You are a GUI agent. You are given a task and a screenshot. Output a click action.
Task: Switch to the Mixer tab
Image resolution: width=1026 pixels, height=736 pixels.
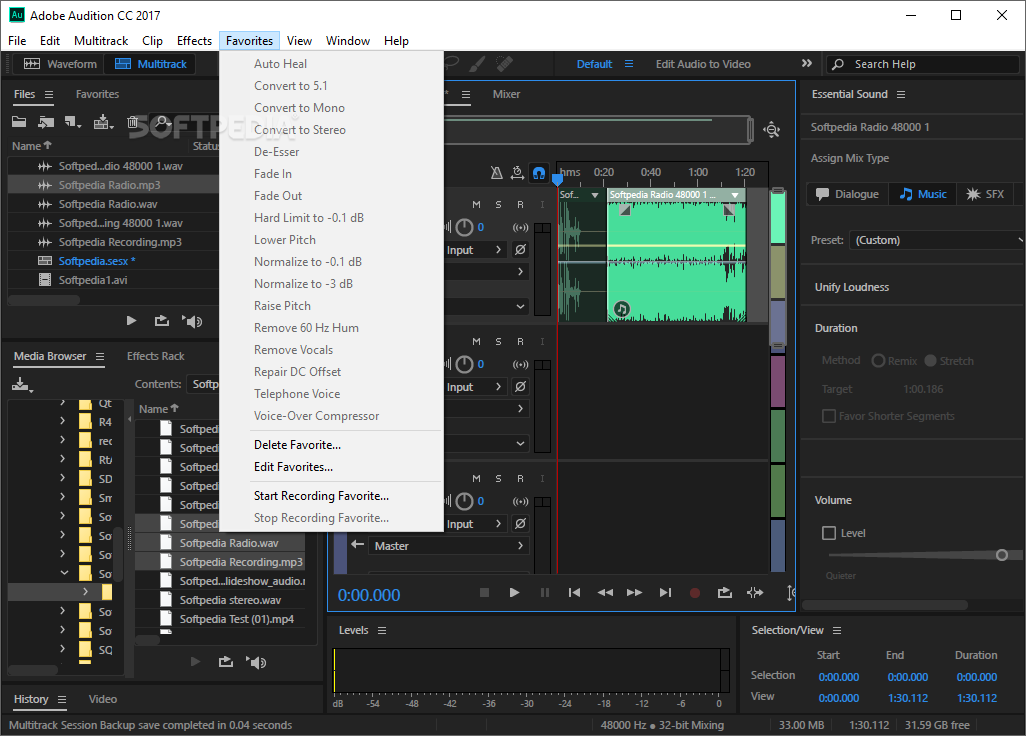pyautogui.click(x=506, y=94)
